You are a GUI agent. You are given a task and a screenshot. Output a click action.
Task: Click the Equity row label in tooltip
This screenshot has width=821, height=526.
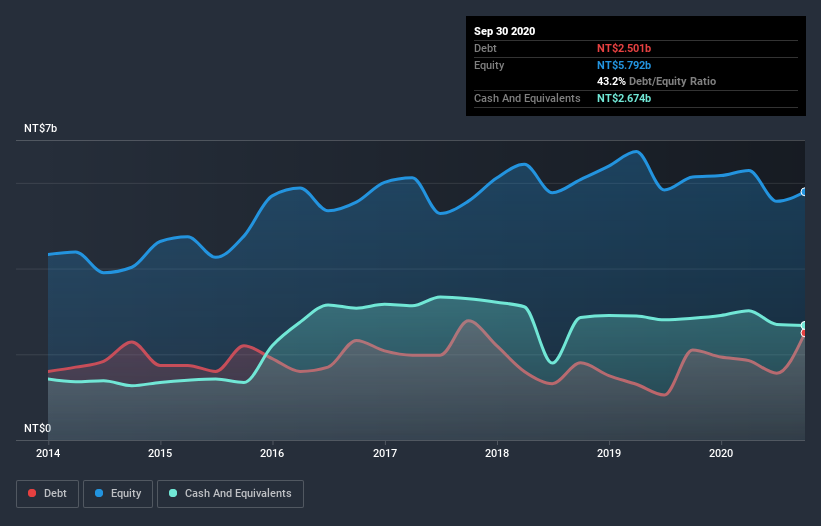click(x=489, y=65)
